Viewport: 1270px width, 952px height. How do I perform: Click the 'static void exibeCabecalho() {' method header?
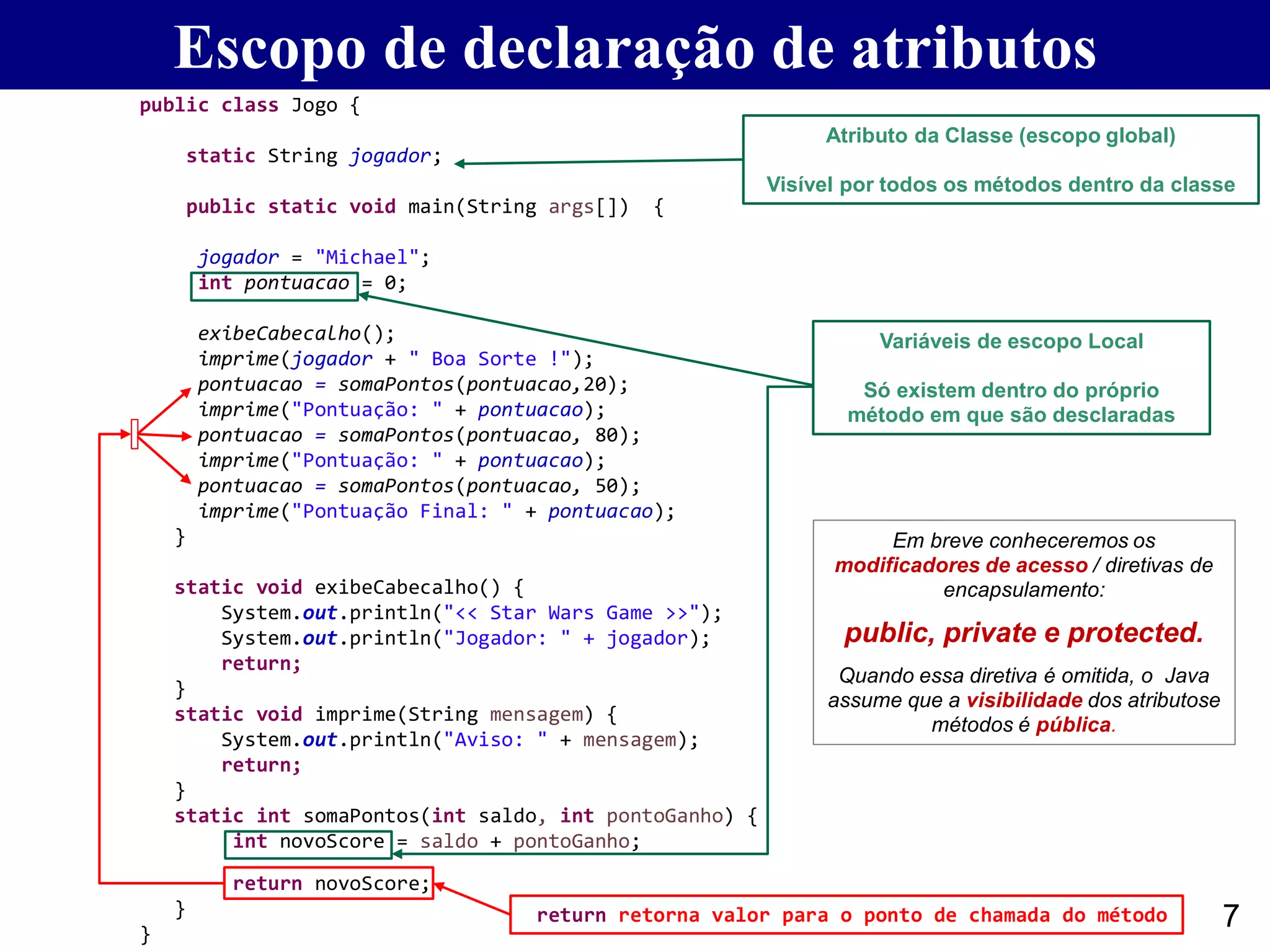(349, 587)
